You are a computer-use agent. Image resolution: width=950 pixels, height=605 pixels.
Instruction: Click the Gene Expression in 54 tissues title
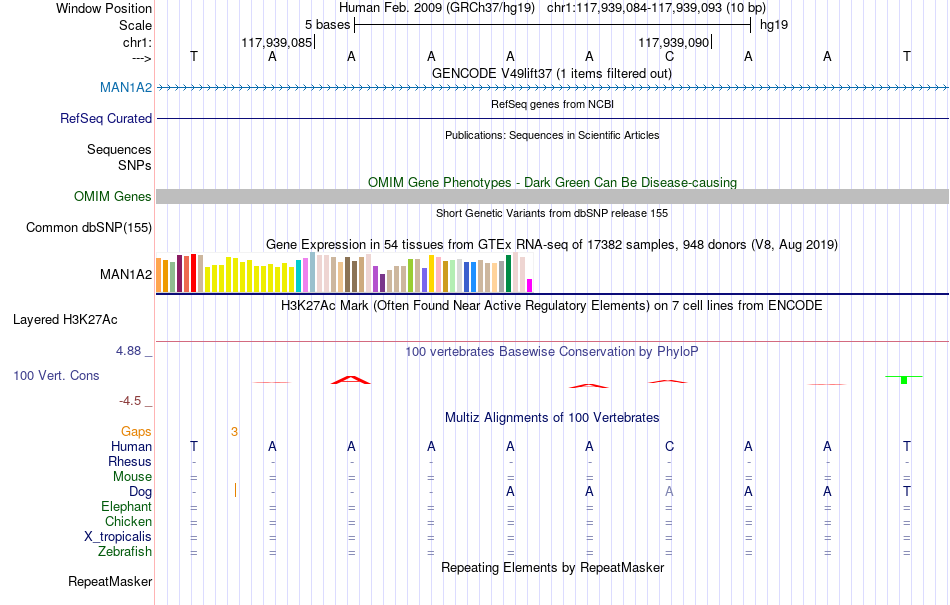[552, 245]
